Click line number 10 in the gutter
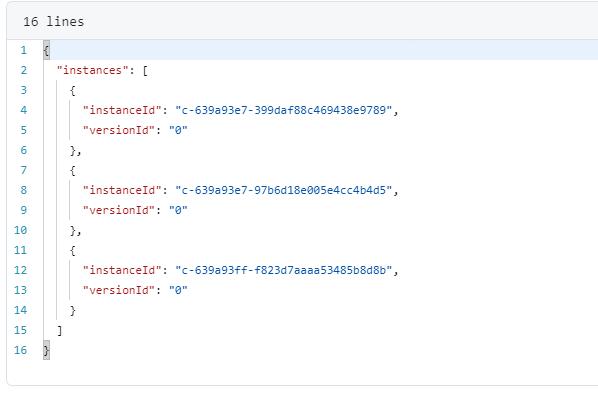This screenshot has width=598, height=402. click(x=21, y=230)
